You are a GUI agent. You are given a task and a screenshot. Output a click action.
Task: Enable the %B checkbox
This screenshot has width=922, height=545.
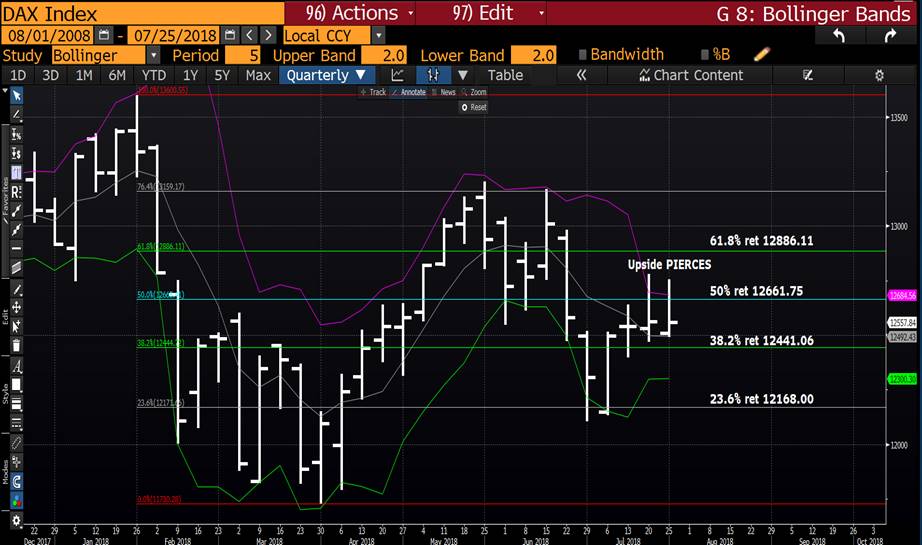coord(705,55)
